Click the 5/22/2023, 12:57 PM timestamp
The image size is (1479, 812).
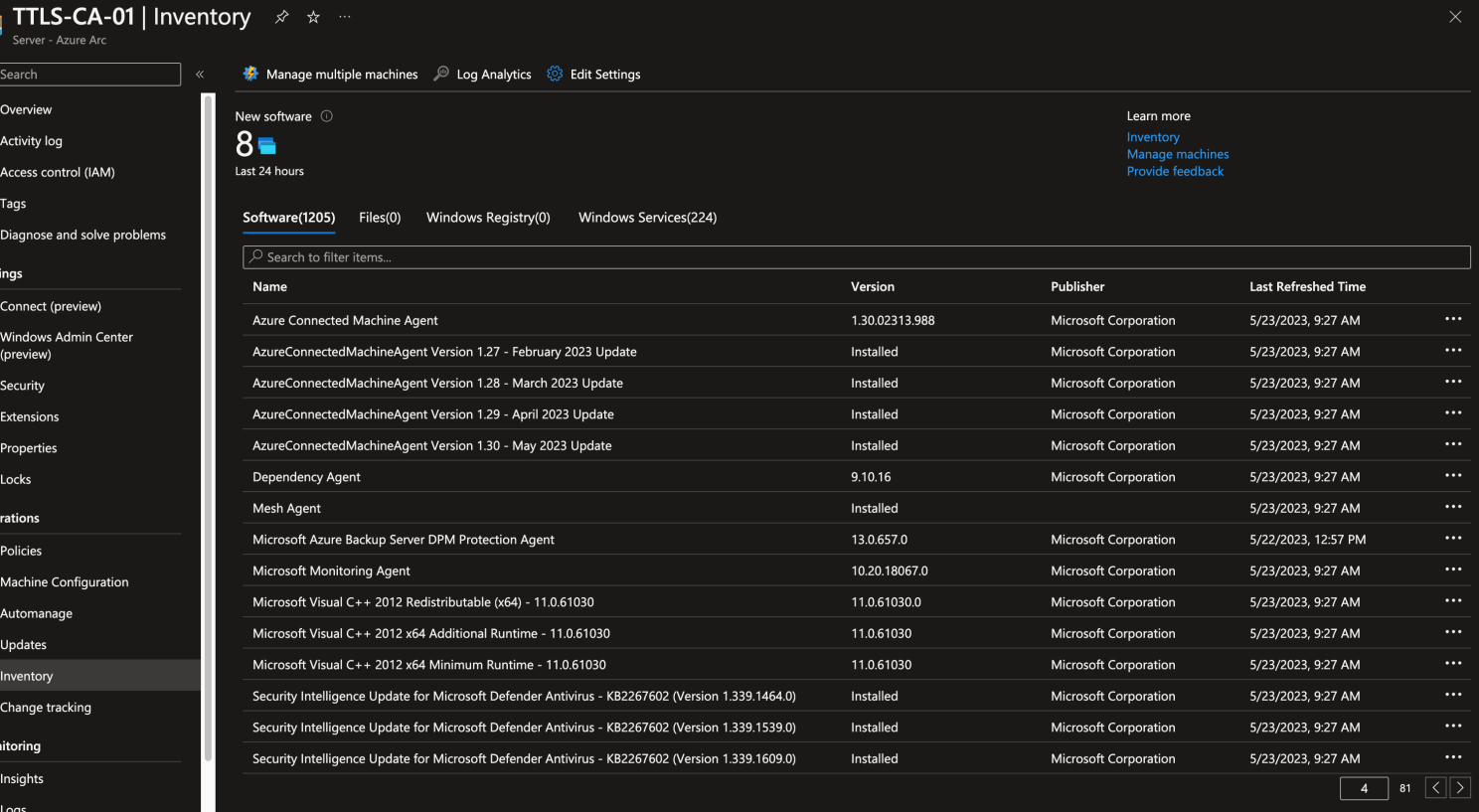(1307, 540)
